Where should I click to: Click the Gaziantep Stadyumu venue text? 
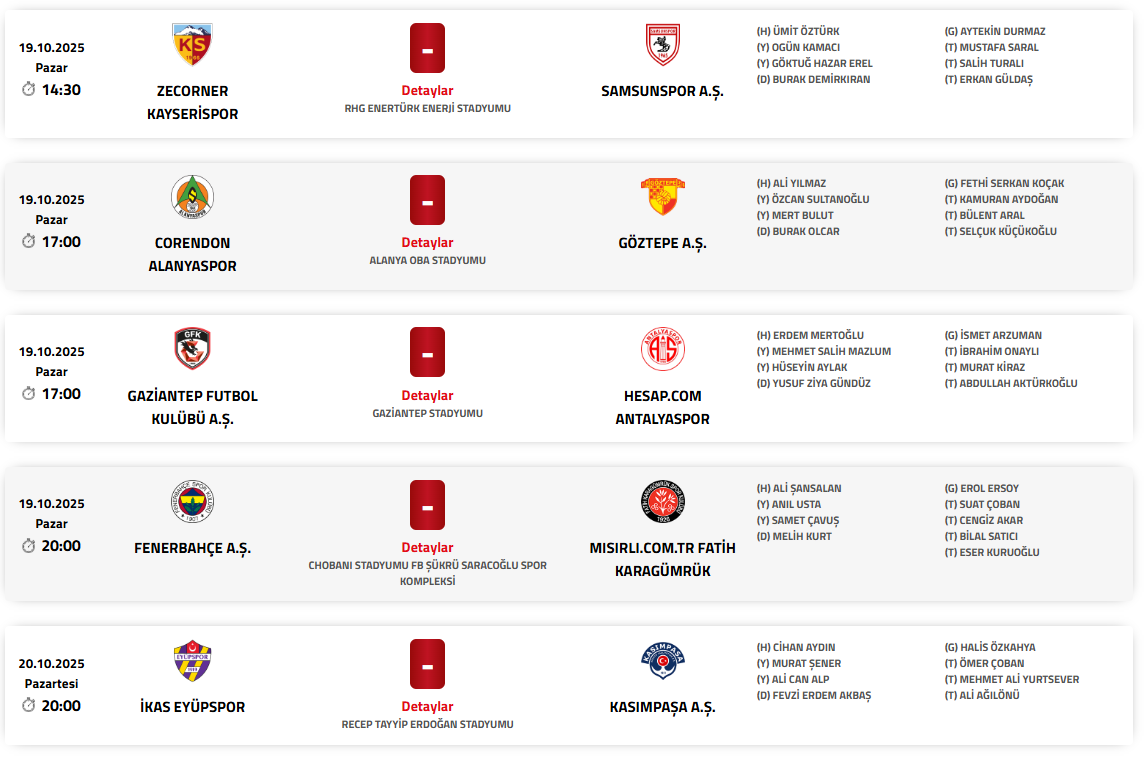click(427, 413)
